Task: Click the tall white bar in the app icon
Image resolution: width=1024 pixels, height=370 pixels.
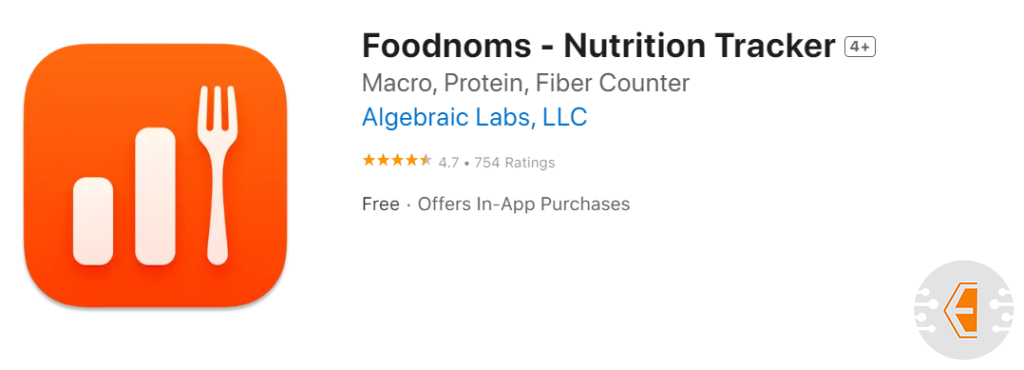Action: click(x=155, y=196)
